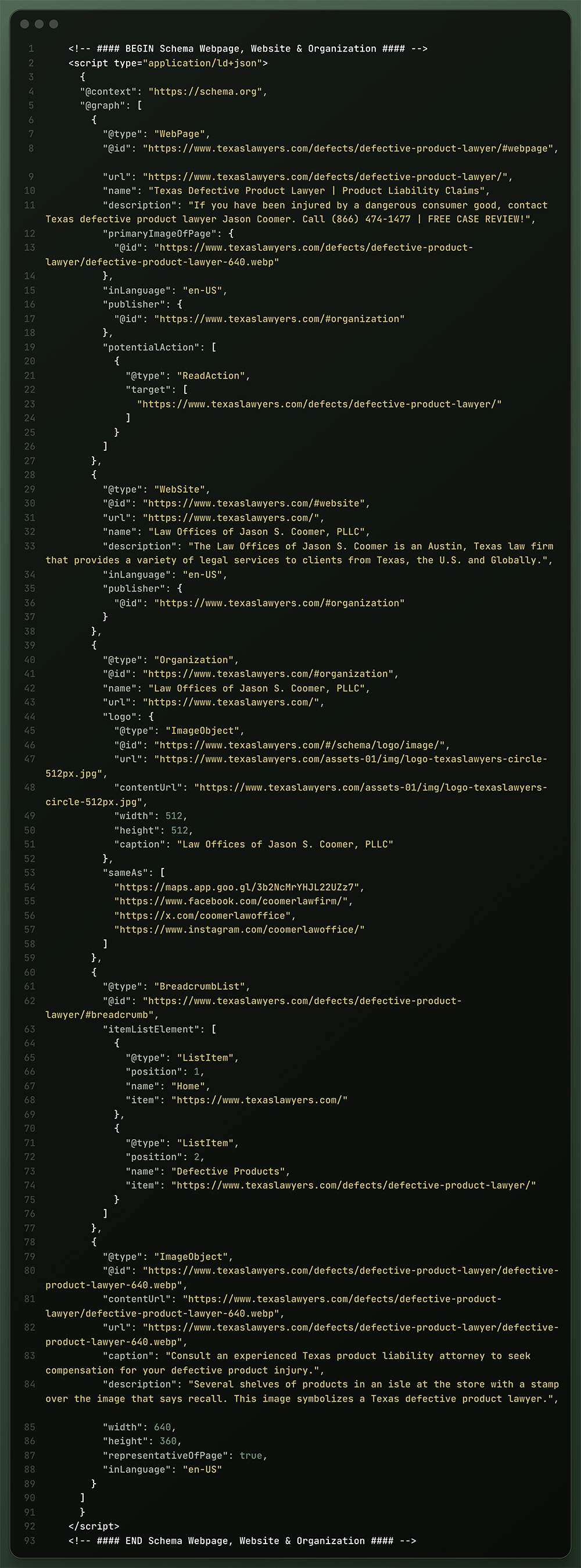Image resolution: width=581 pixels, height=1568 pixels.
Task: Click the middle gray window dot
Action: point(39,24)
